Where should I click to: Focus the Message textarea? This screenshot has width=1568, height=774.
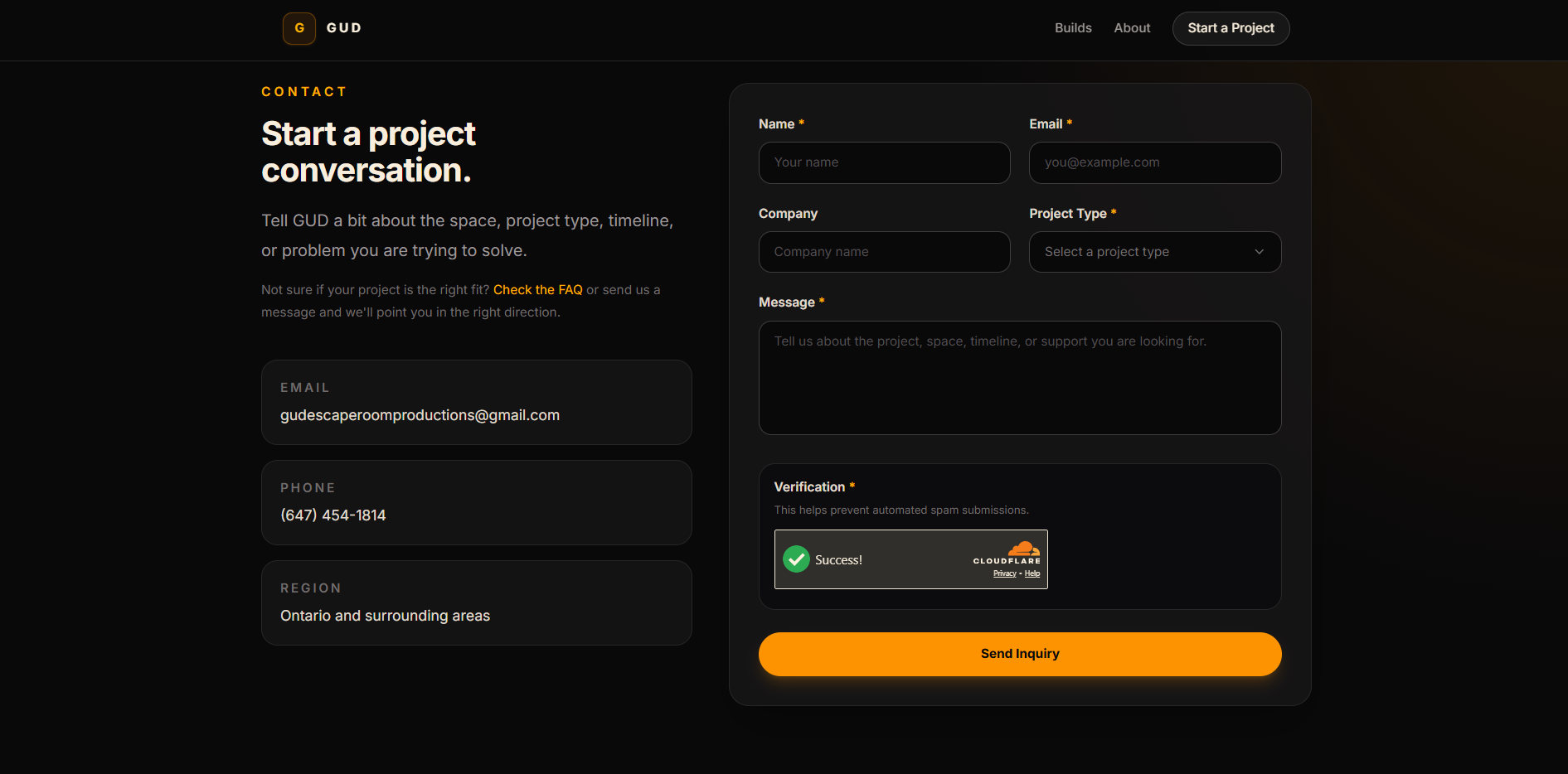(x=1020, y=378)
